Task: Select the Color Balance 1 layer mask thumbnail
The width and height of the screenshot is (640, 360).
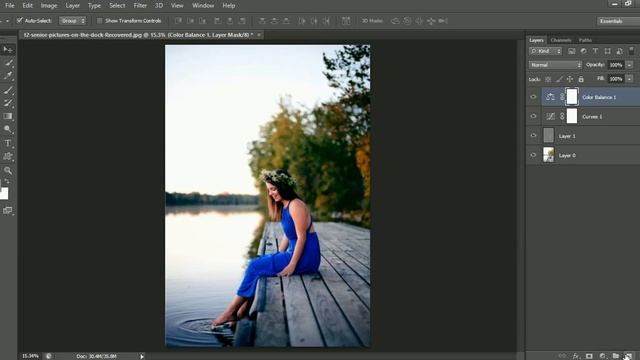Action: click(572, 97)
